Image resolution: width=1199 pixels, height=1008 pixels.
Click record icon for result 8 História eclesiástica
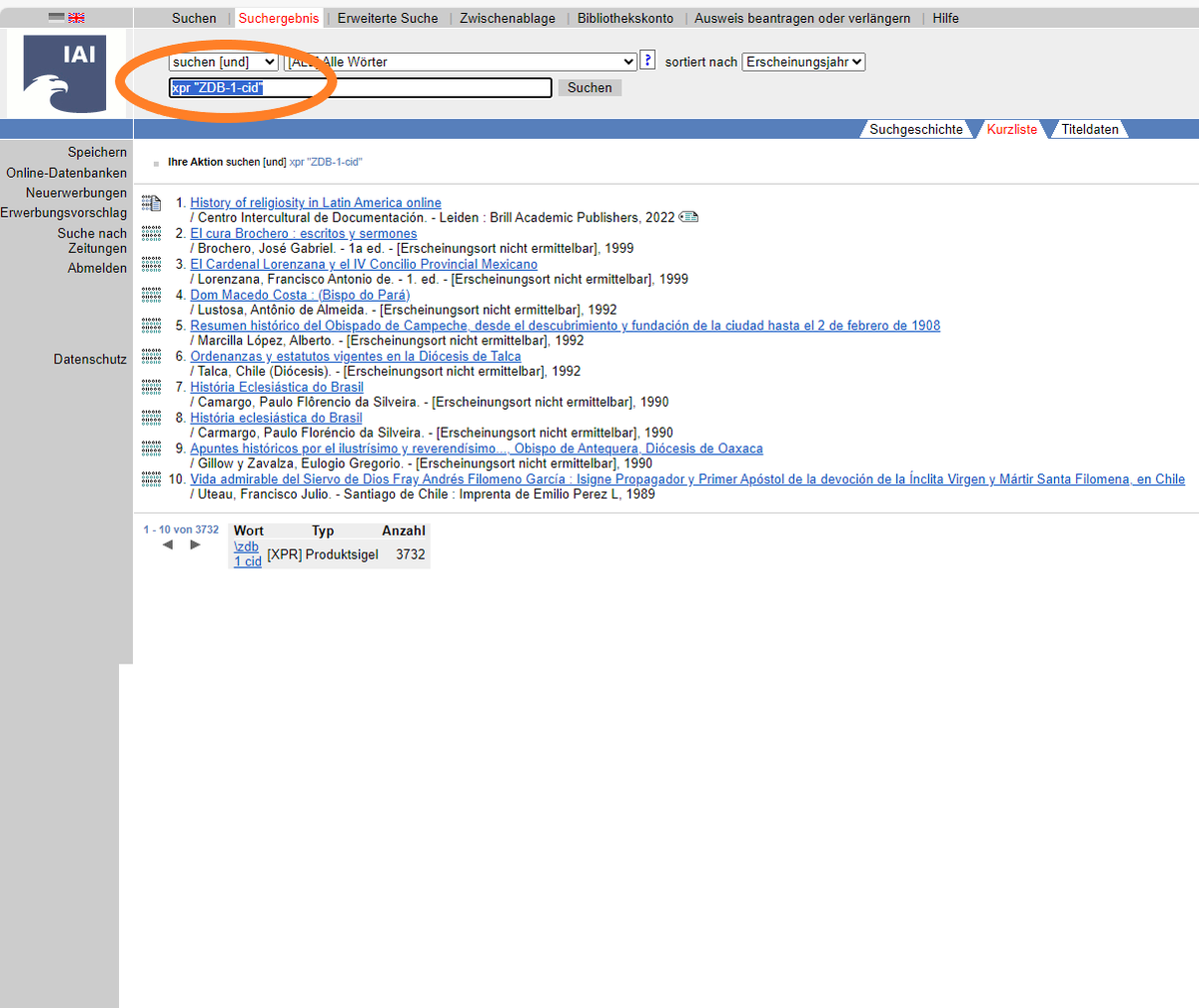click(x=151, y=418)
